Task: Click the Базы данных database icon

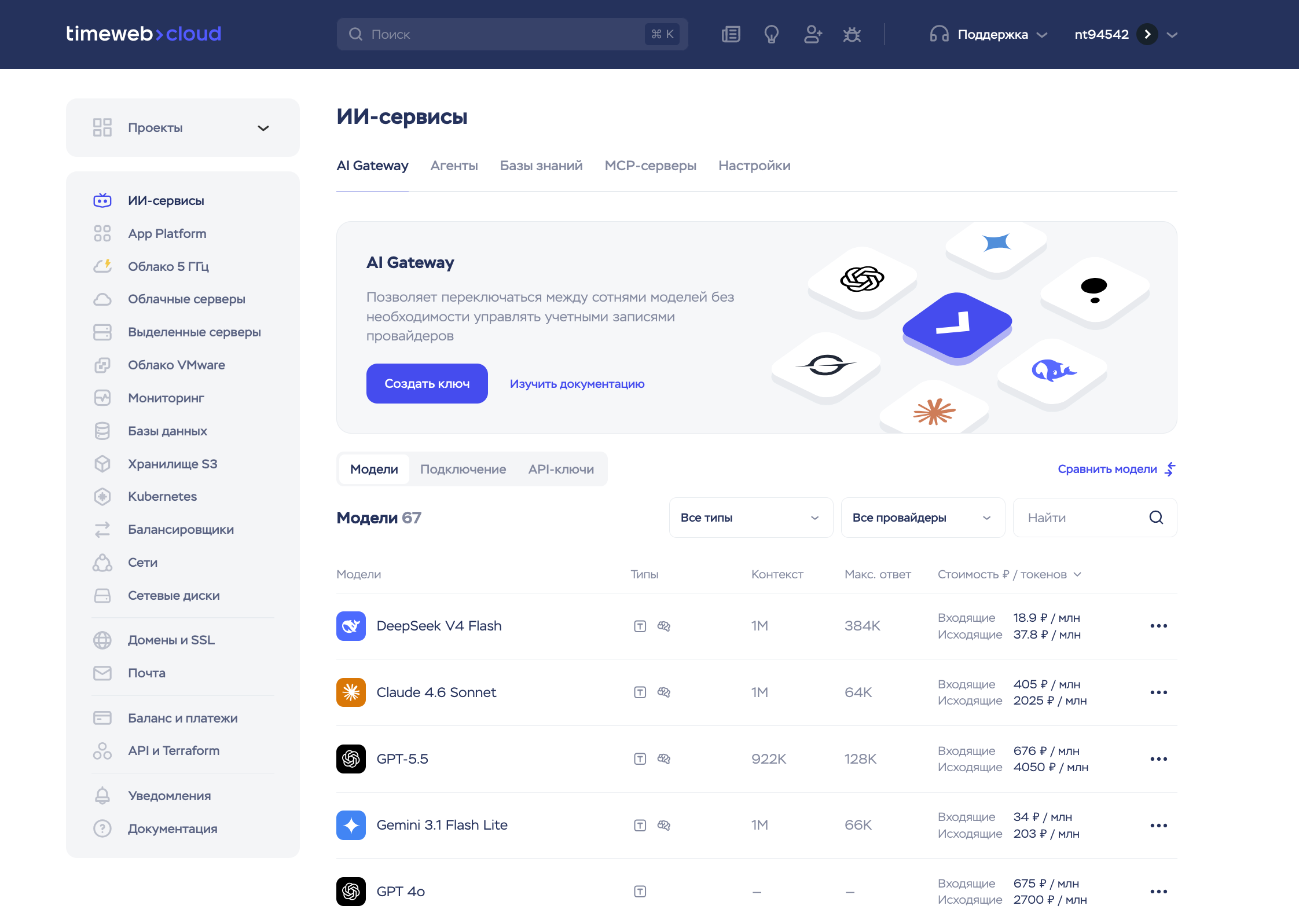Action: click(102, 431)
